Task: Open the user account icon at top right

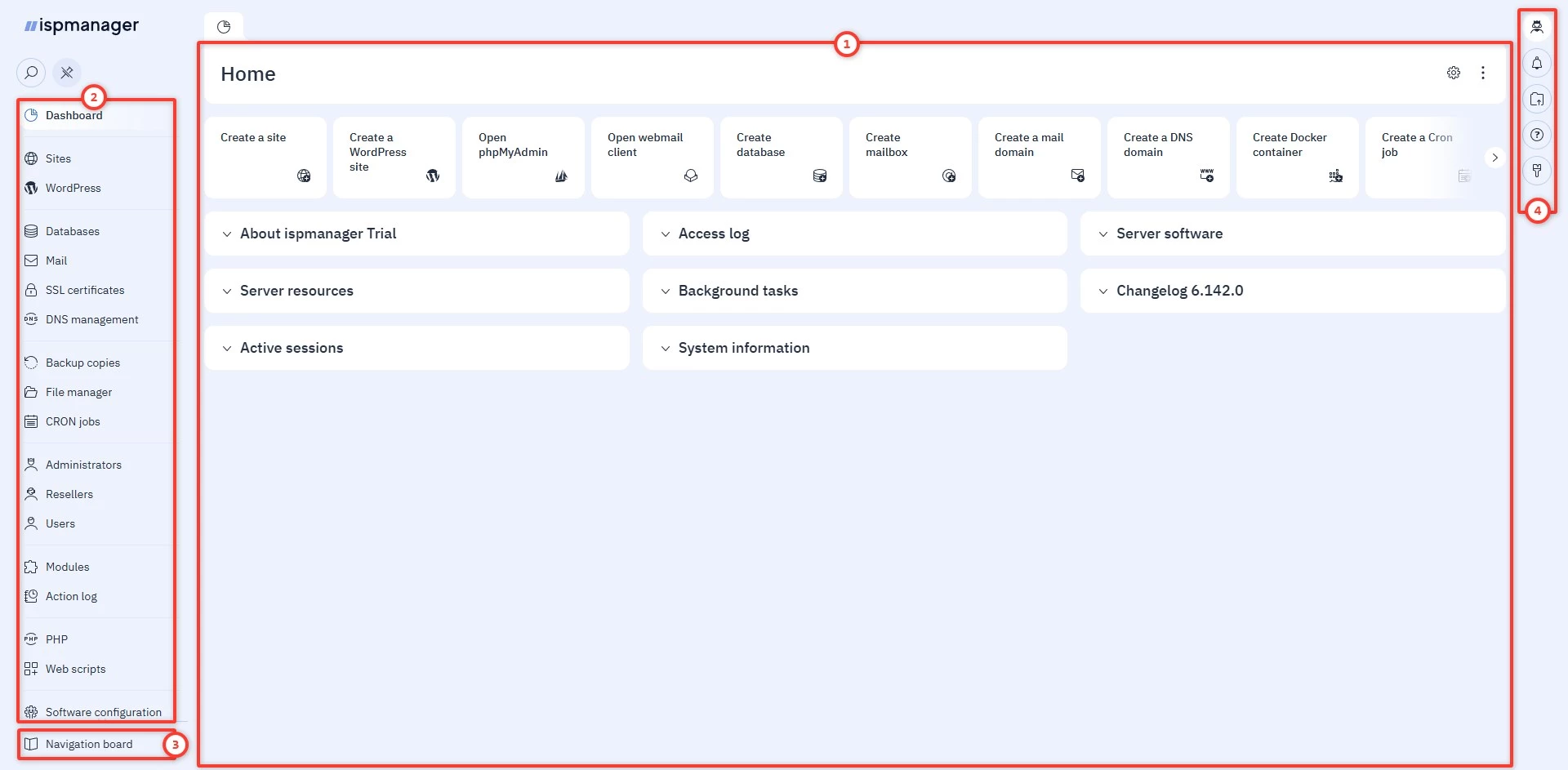Action: point(1536,27)
